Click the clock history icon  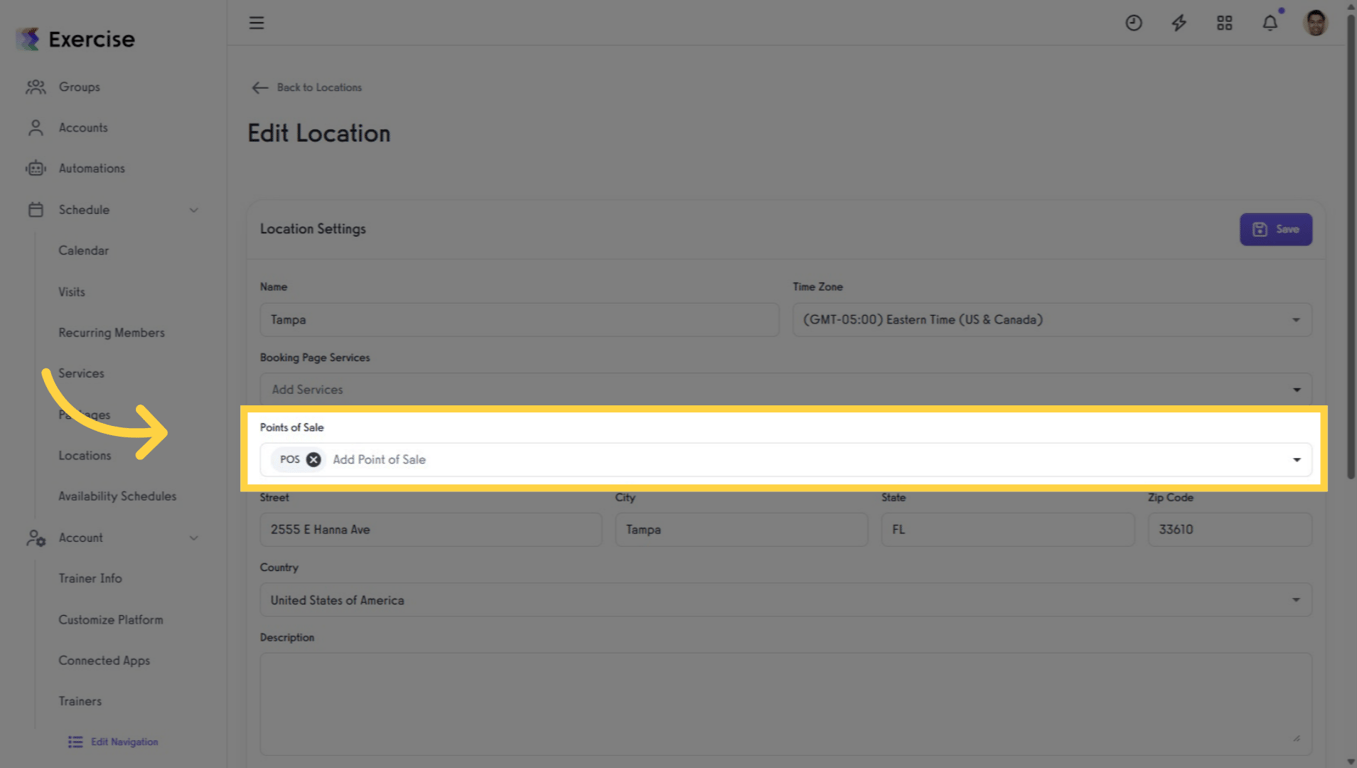pyautogui.click(x=1133, y=23)
